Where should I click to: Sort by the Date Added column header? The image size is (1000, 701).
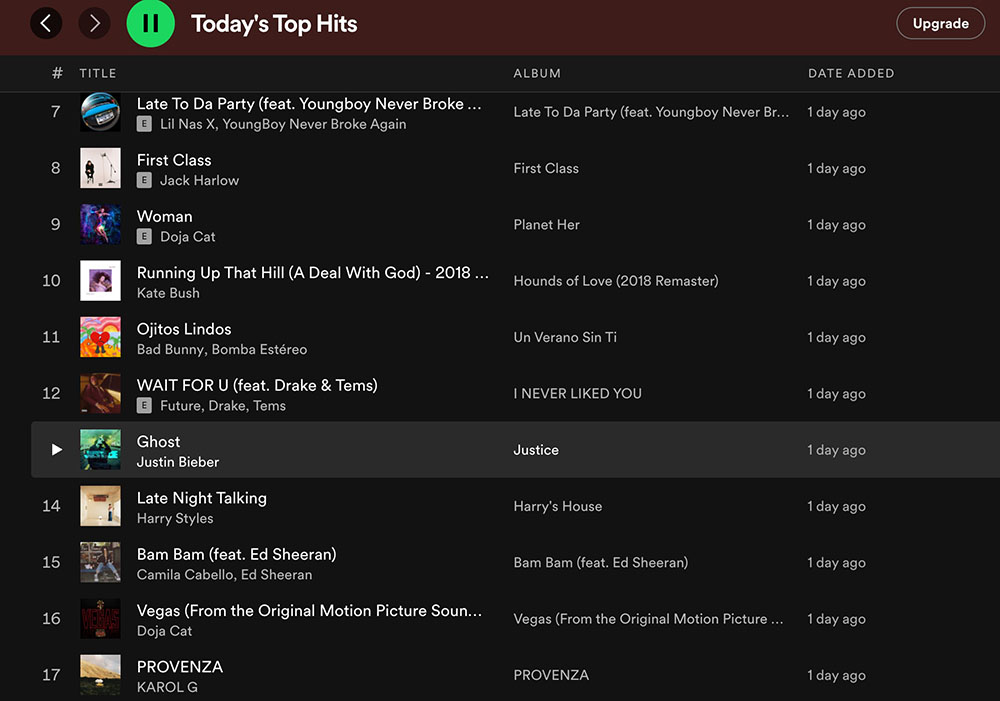click(x=851, y=73)
